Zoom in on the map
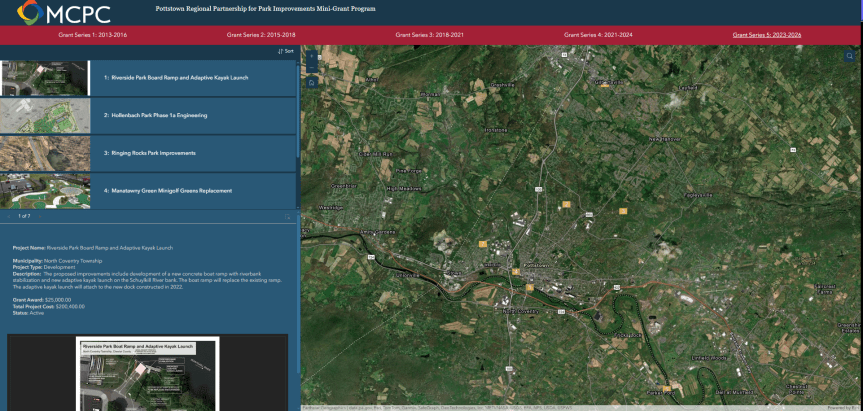The height and width of the screenshot is (411, 863). [311, 54]
